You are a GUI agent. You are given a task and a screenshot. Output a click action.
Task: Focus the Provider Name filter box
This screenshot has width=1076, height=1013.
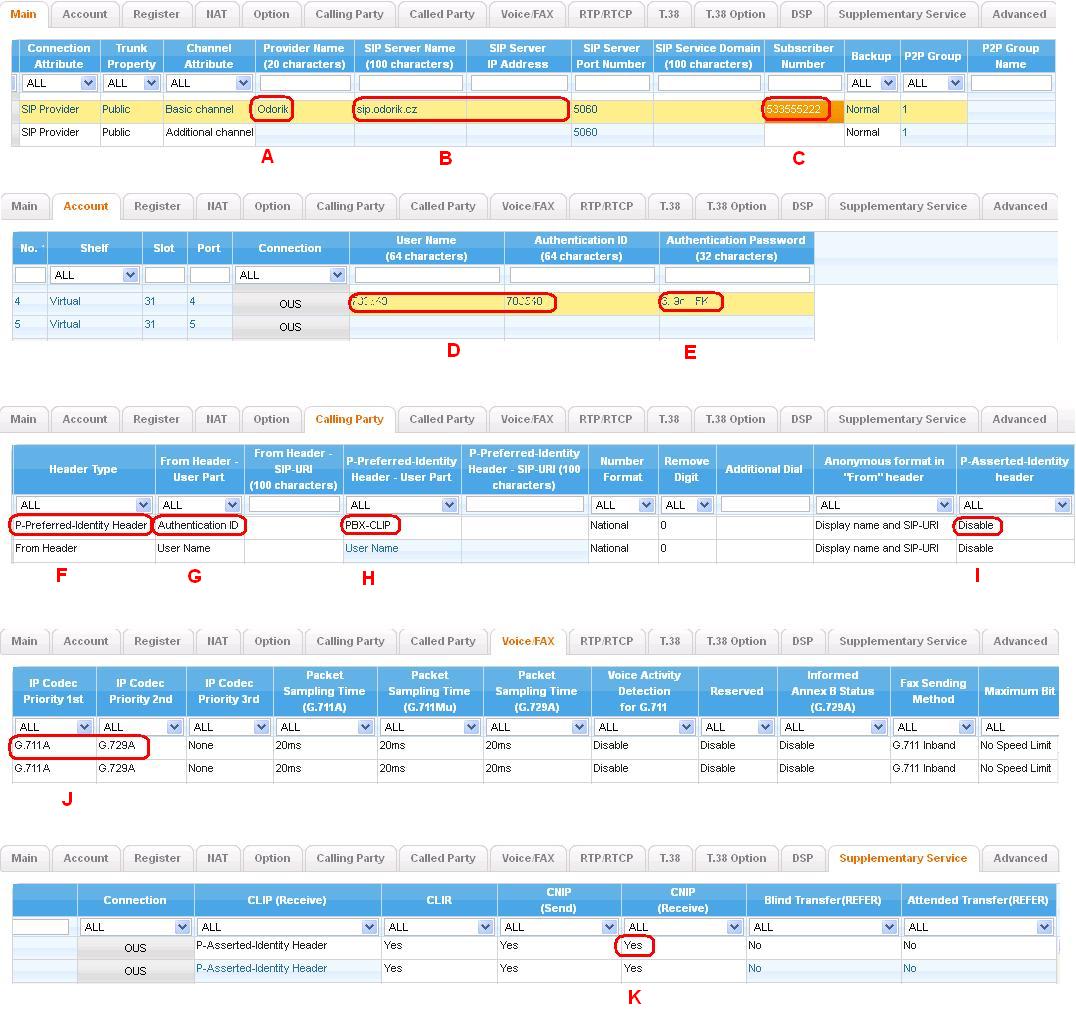coord(305,83)
